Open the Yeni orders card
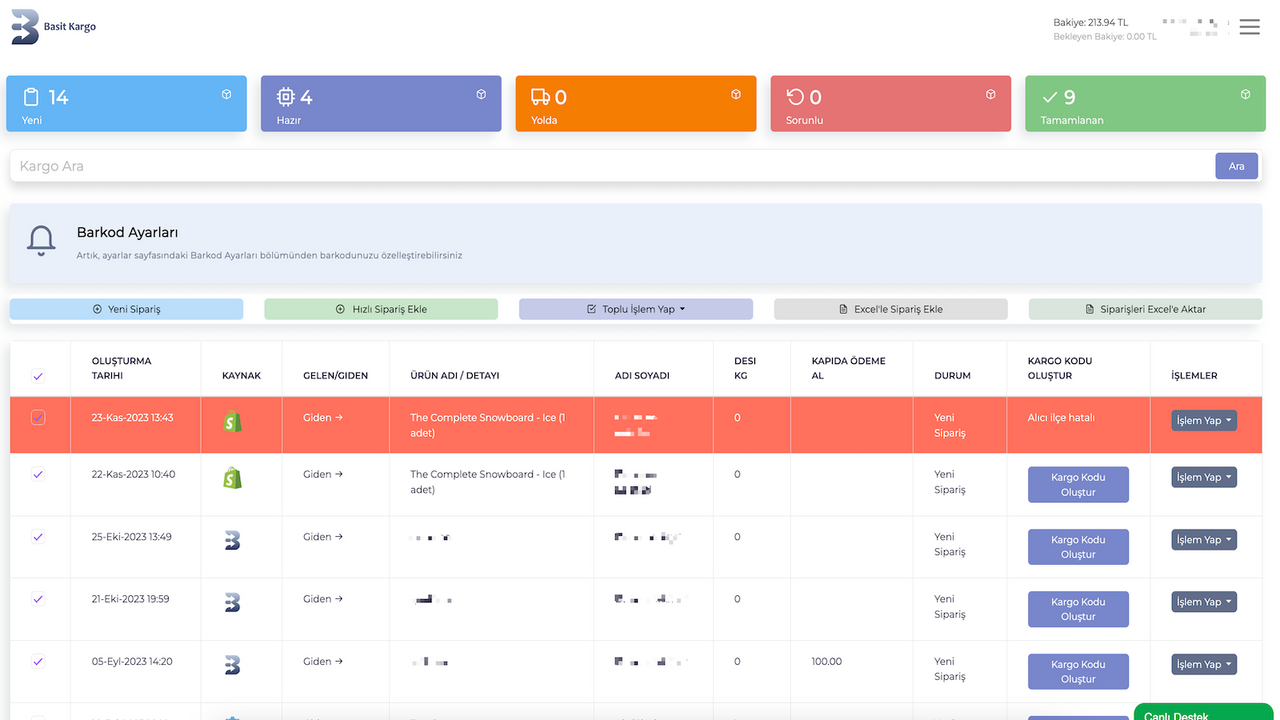1280x720 pixels. click(127, 104)
